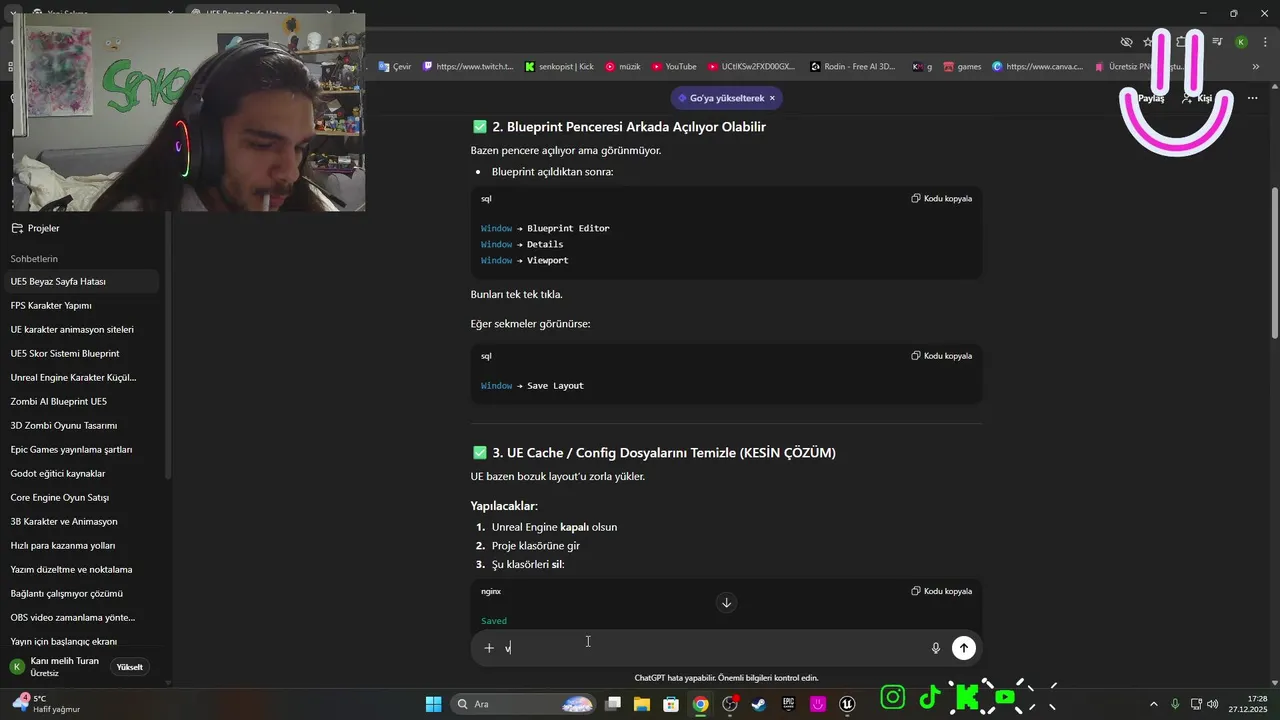The width and height of the screenshot is (1280, 720).
Task: Open the canva.com bookmark
Action: coord(1038,67)
